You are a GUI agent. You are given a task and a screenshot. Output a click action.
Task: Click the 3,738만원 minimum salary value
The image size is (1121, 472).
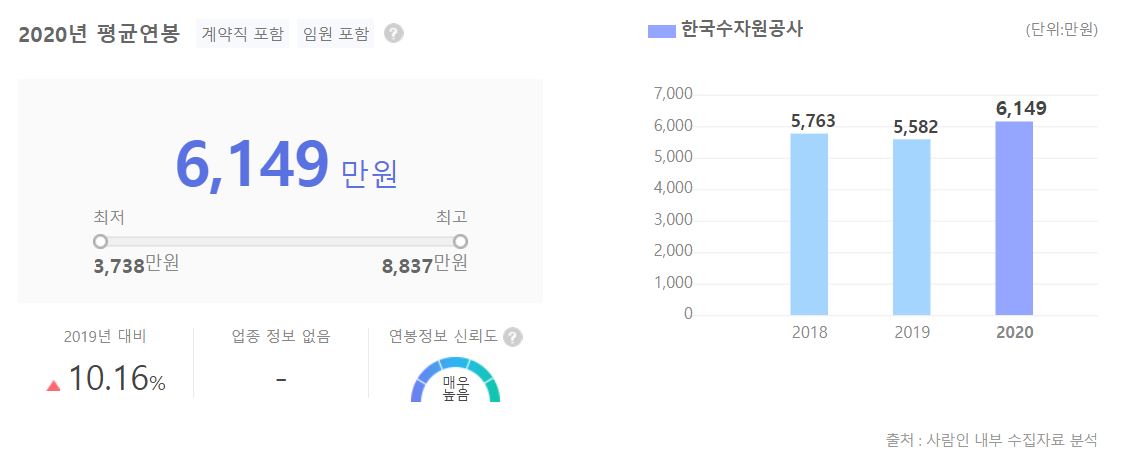coord(137,265)
